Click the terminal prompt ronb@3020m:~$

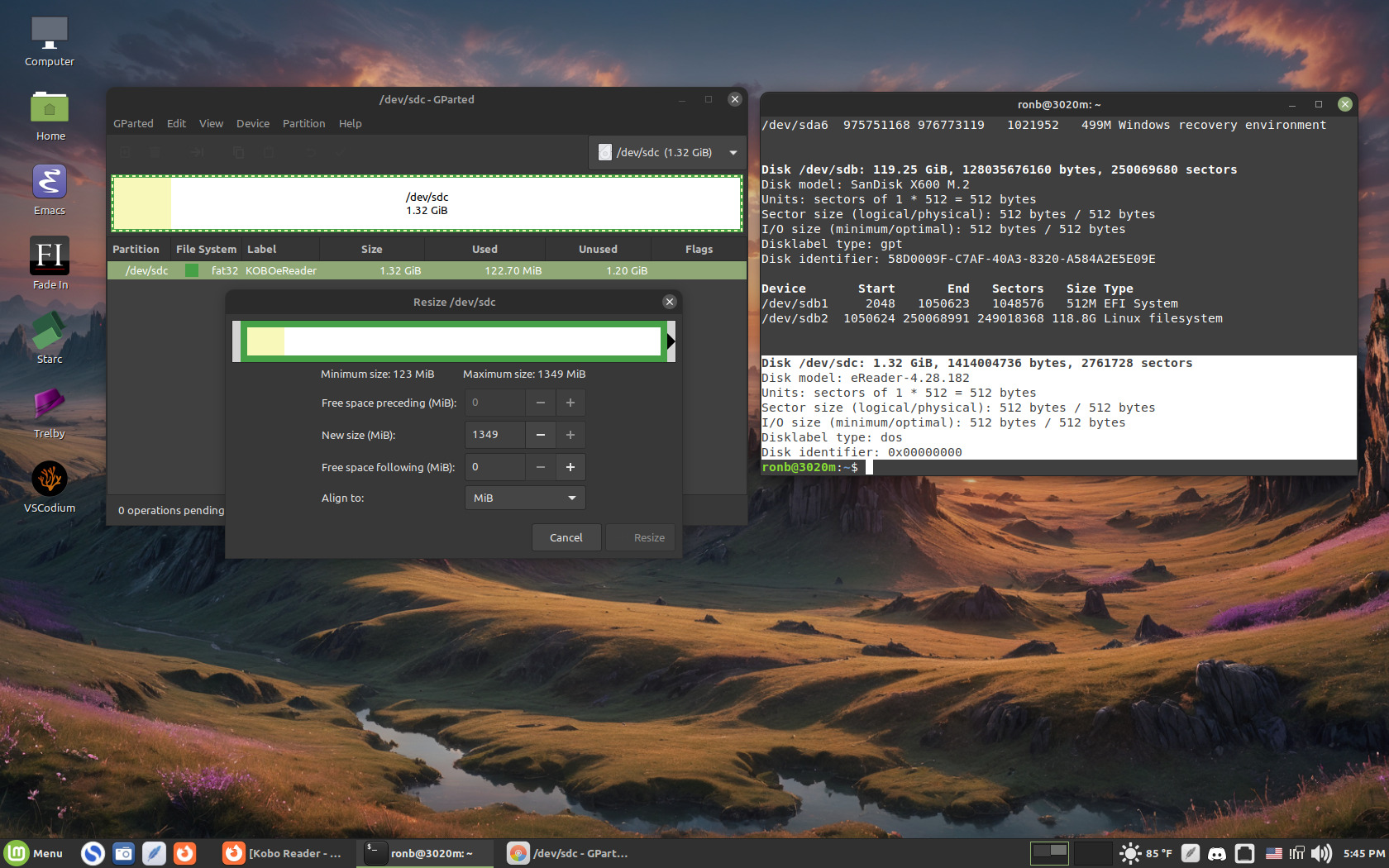[810, 467]
